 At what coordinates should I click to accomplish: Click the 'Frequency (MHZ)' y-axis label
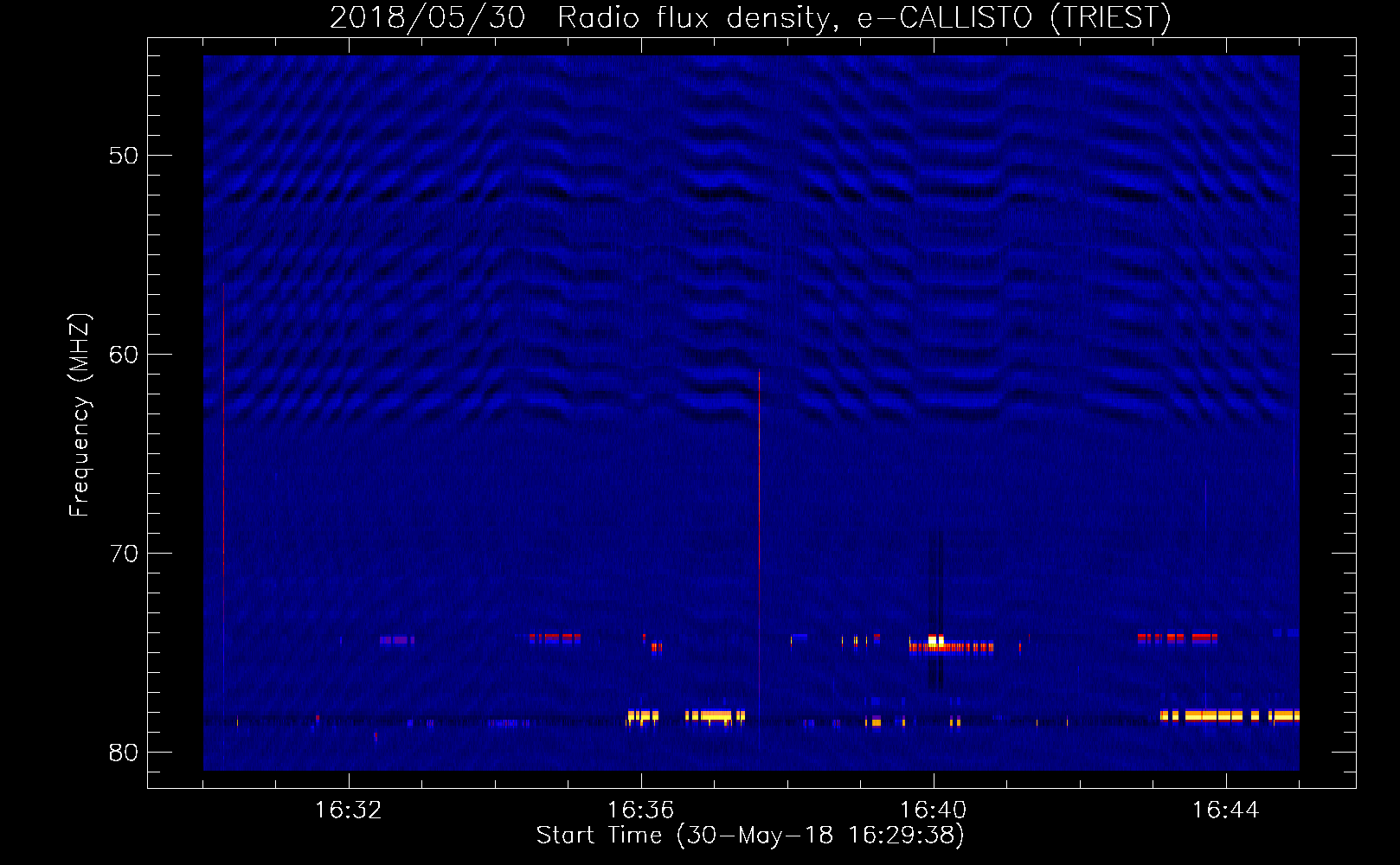(80, 415)
